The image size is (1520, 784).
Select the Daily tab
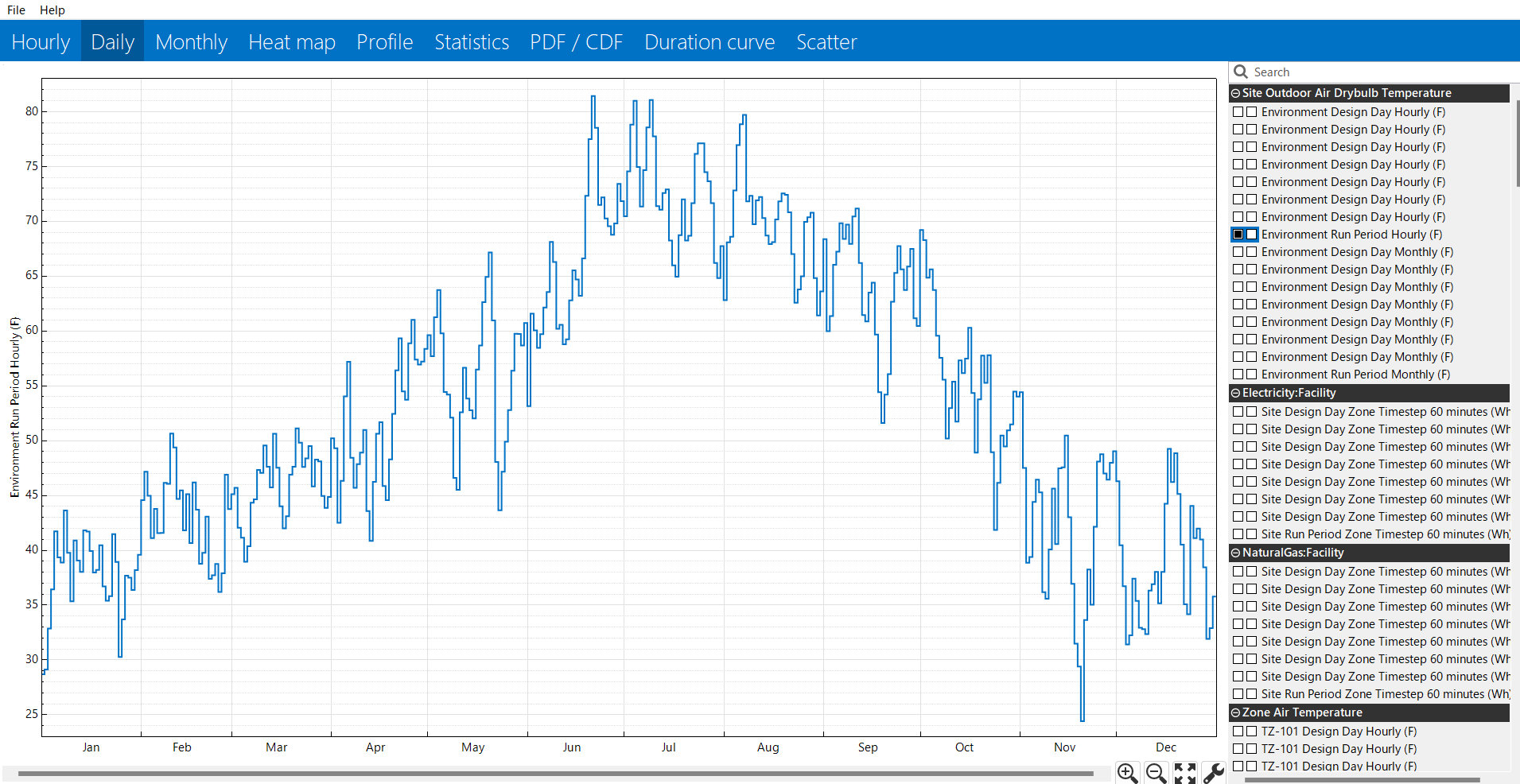[x=112, y=41]
